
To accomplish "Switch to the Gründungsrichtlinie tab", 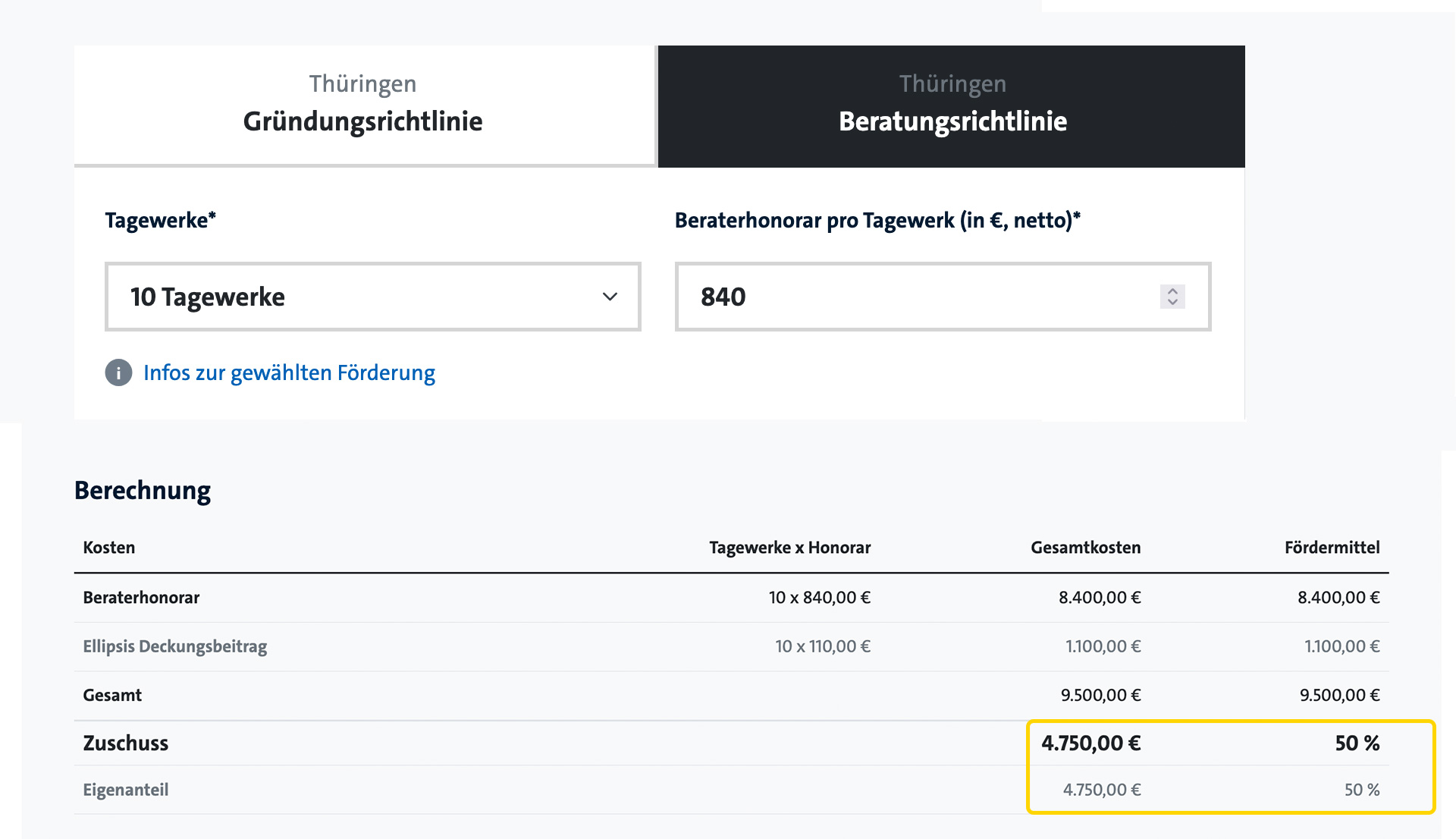I will click(362, 106).
